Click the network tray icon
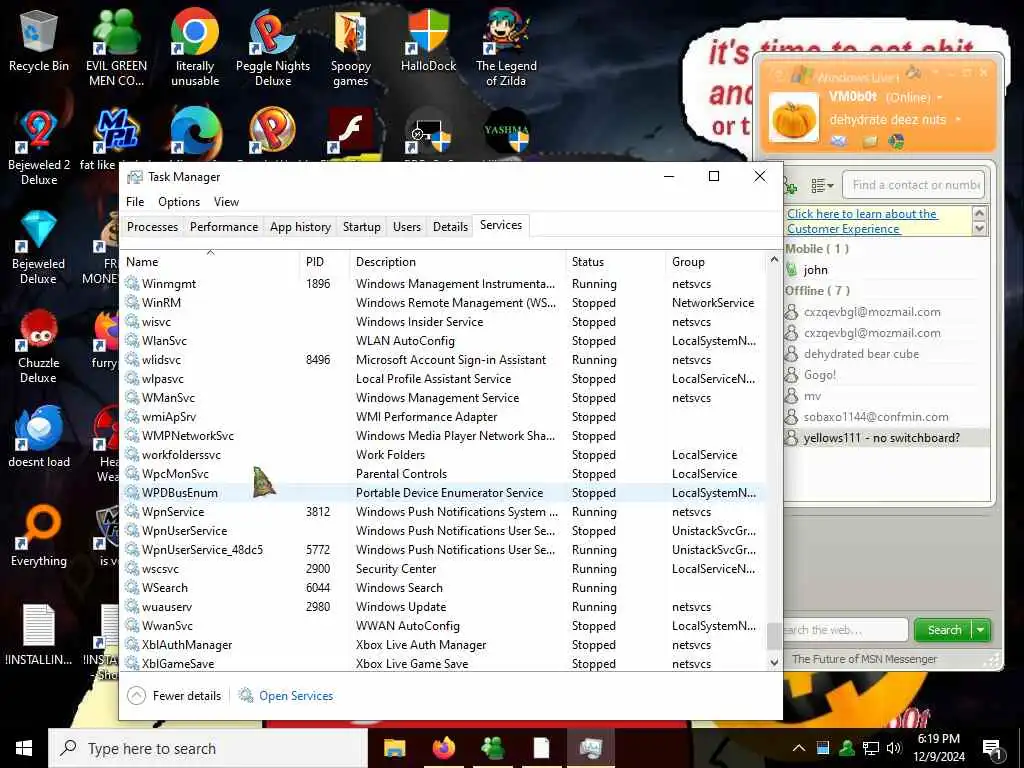1024x768 pixels. tap(871, 748)
